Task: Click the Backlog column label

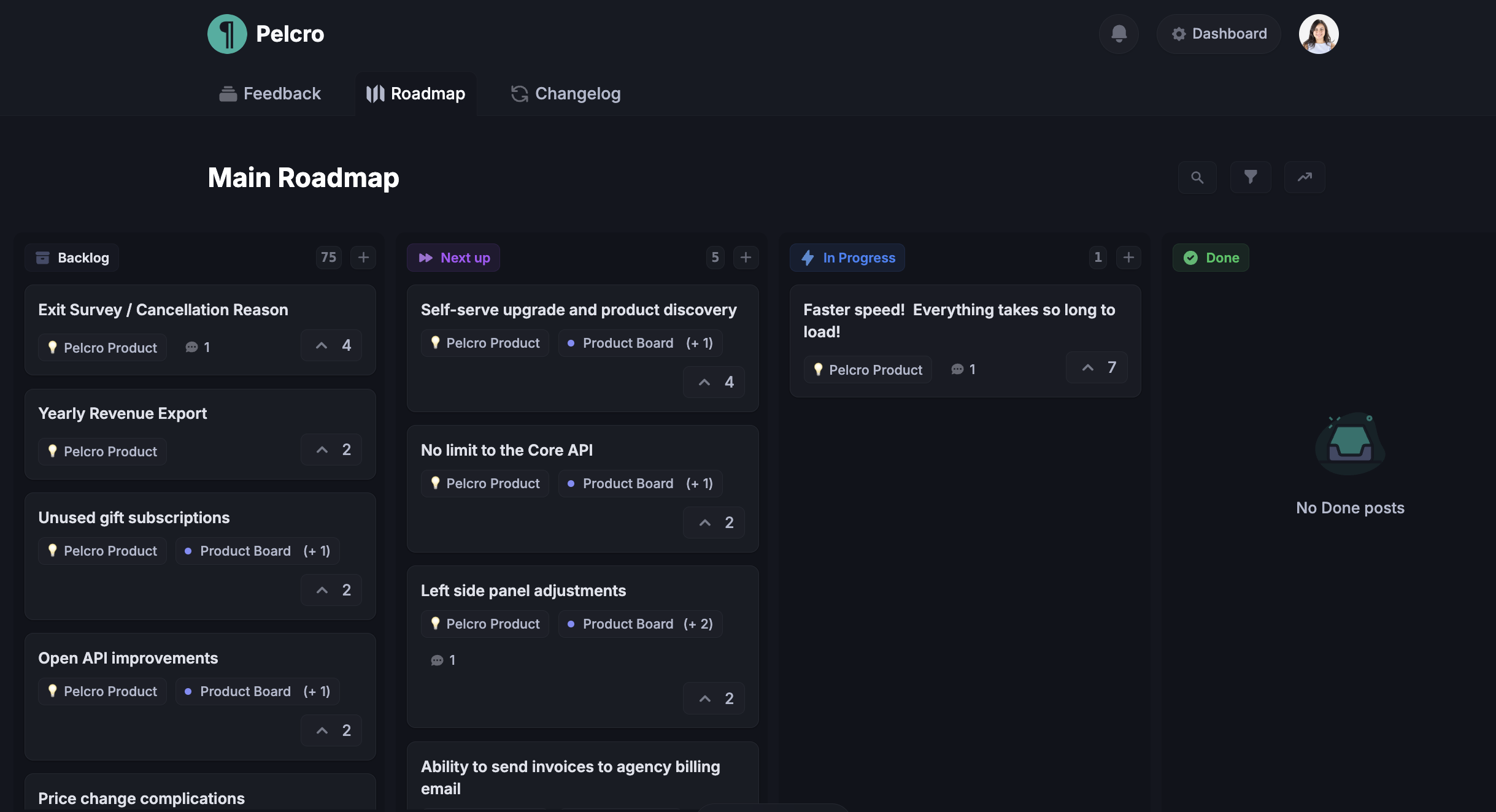Action: 72,258
